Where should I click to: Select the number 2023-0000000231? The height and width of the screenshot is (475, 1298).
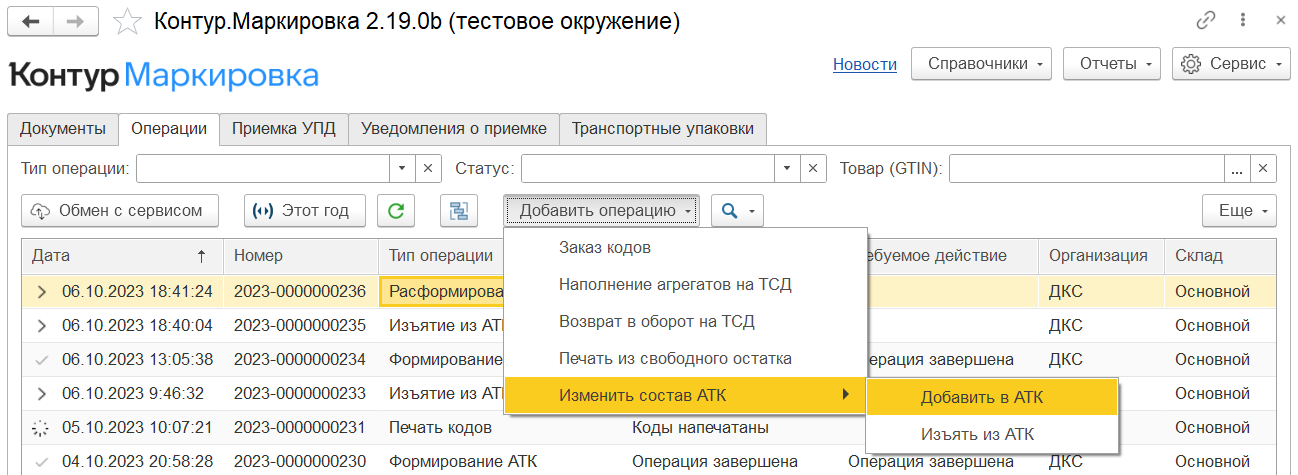(300, 428)
